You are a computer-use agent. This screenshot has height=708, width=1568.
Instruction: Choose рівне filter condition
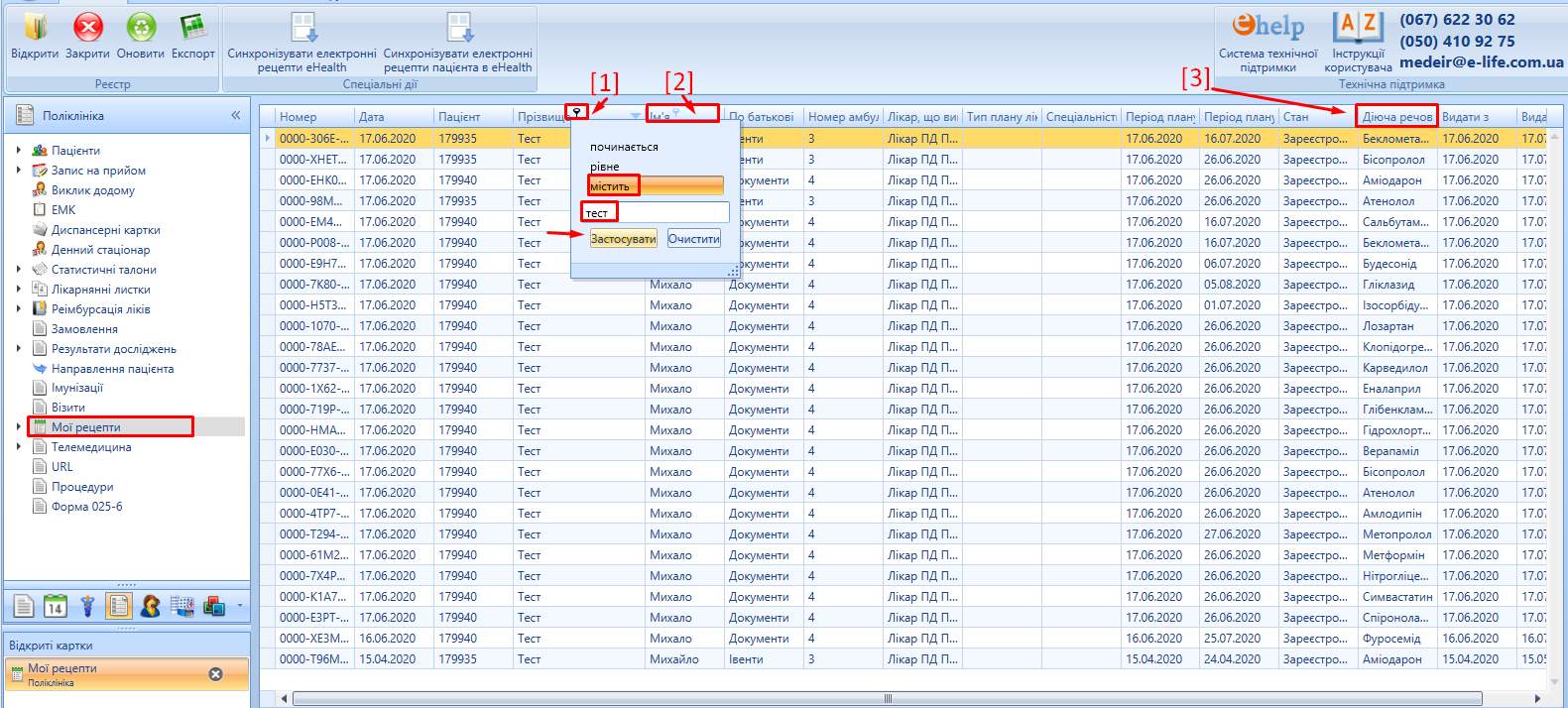pyautogui.click(x=604, y=167)
